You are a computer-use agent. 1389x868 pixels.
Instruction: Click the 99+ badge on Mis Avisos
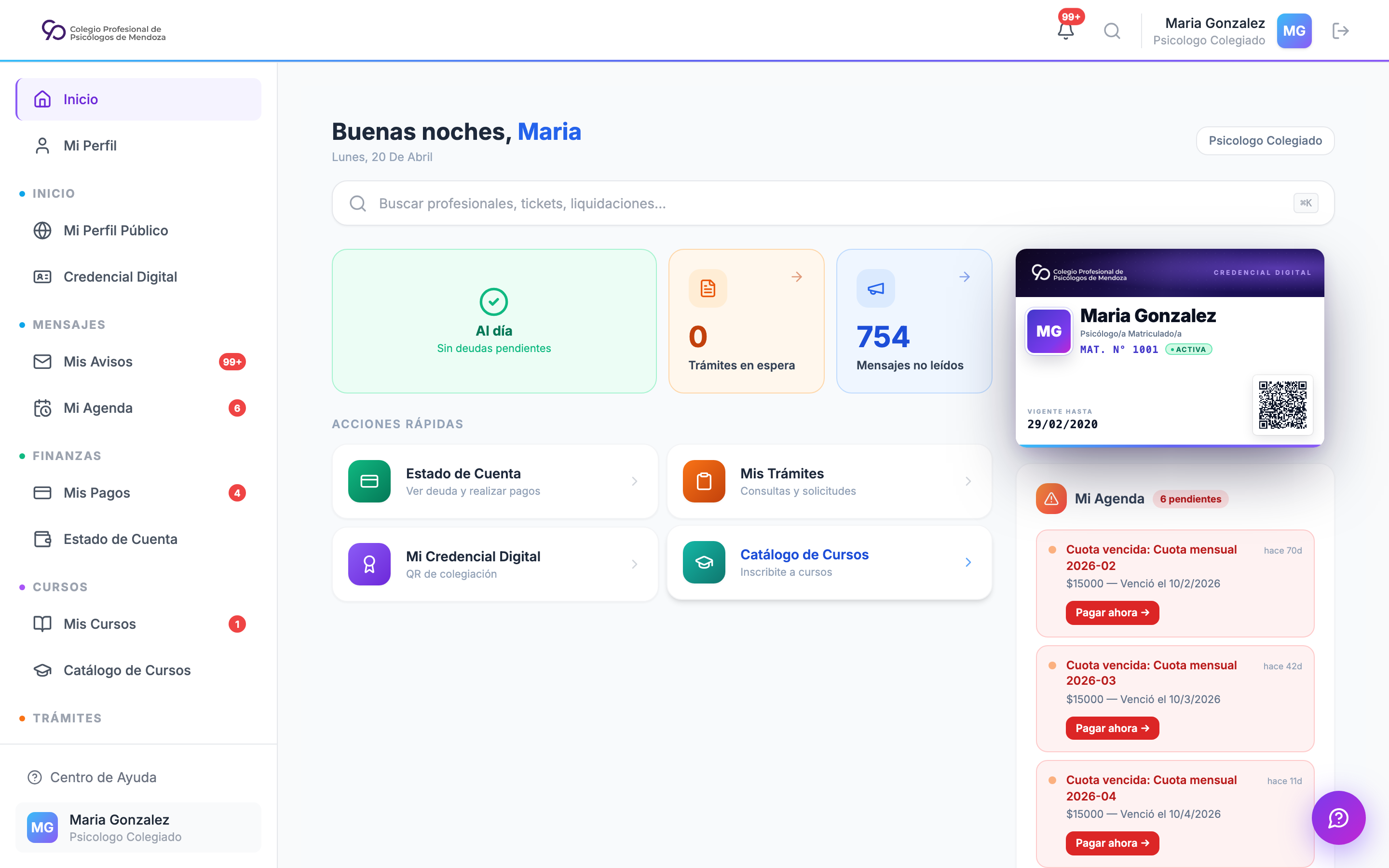(232, 362)
